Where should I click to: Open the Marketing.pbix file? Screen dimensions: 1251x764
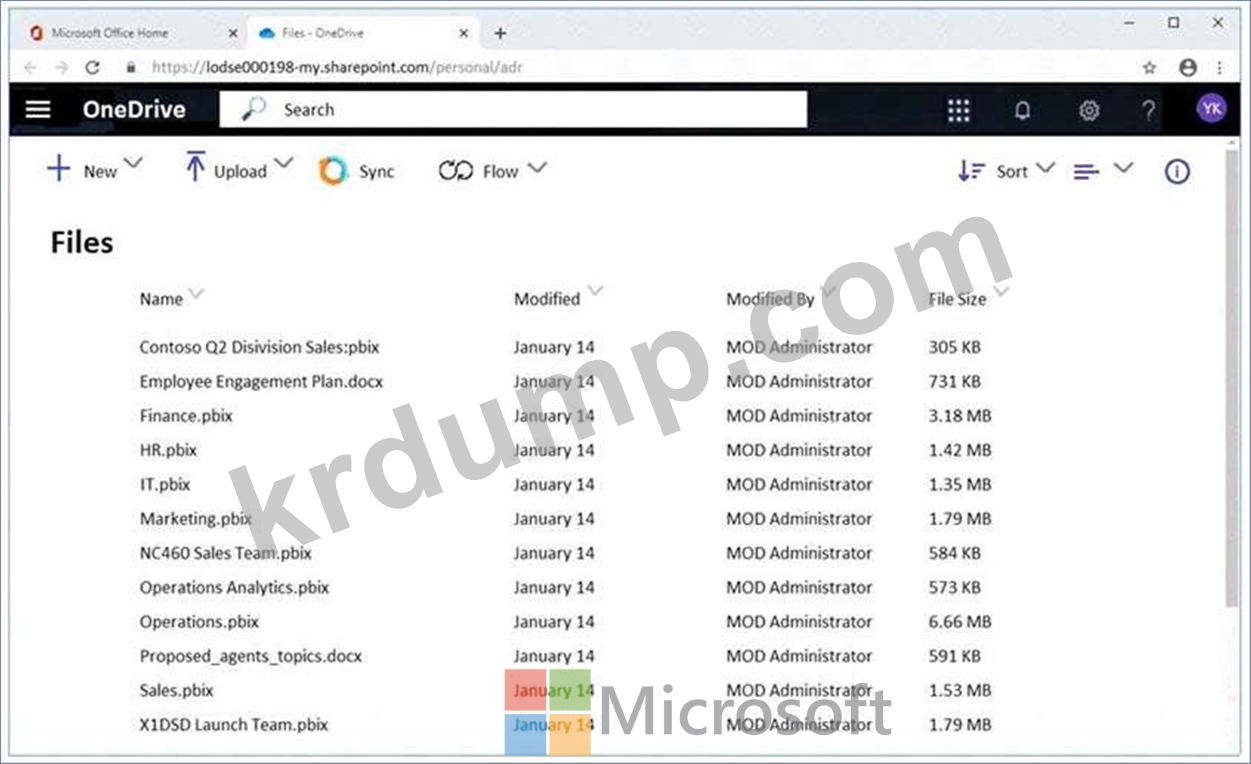[196, 518]
